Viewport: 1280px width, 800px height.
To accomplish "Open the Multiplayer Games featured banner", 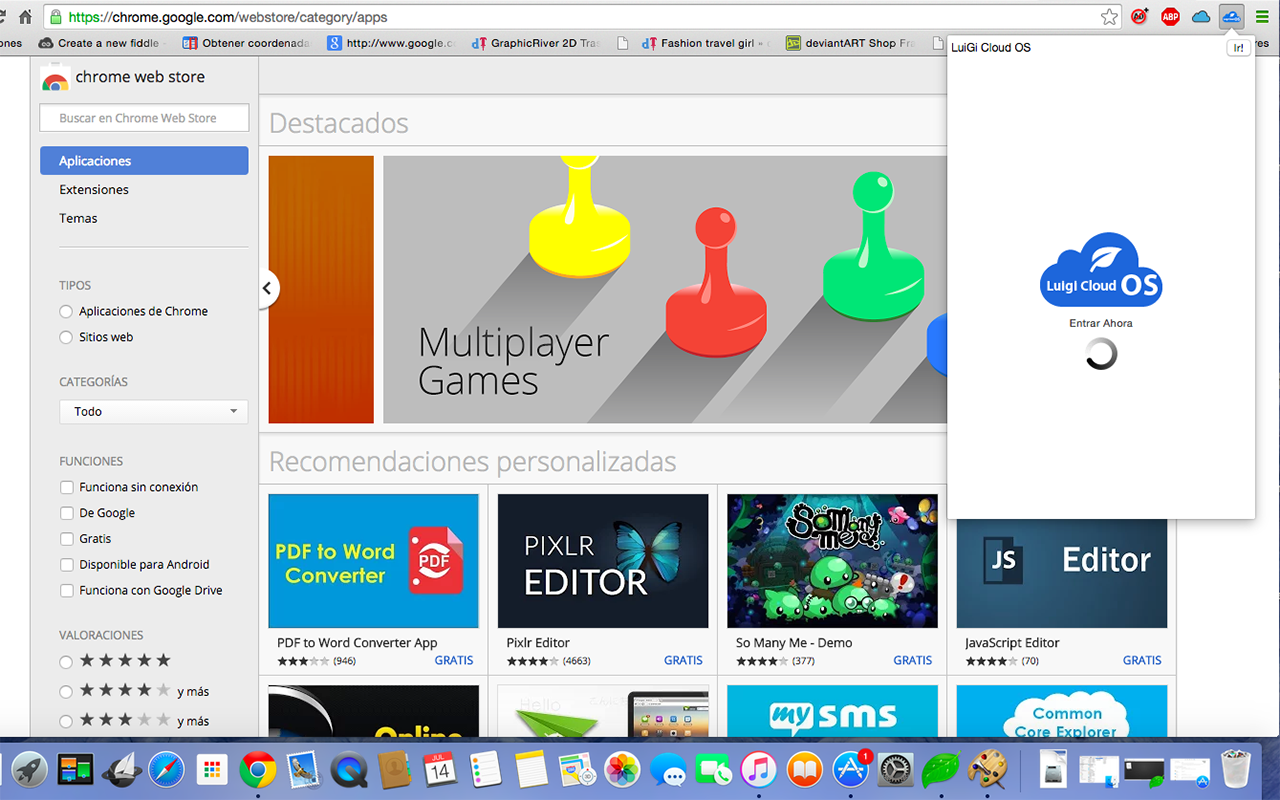I will (665, 289).
